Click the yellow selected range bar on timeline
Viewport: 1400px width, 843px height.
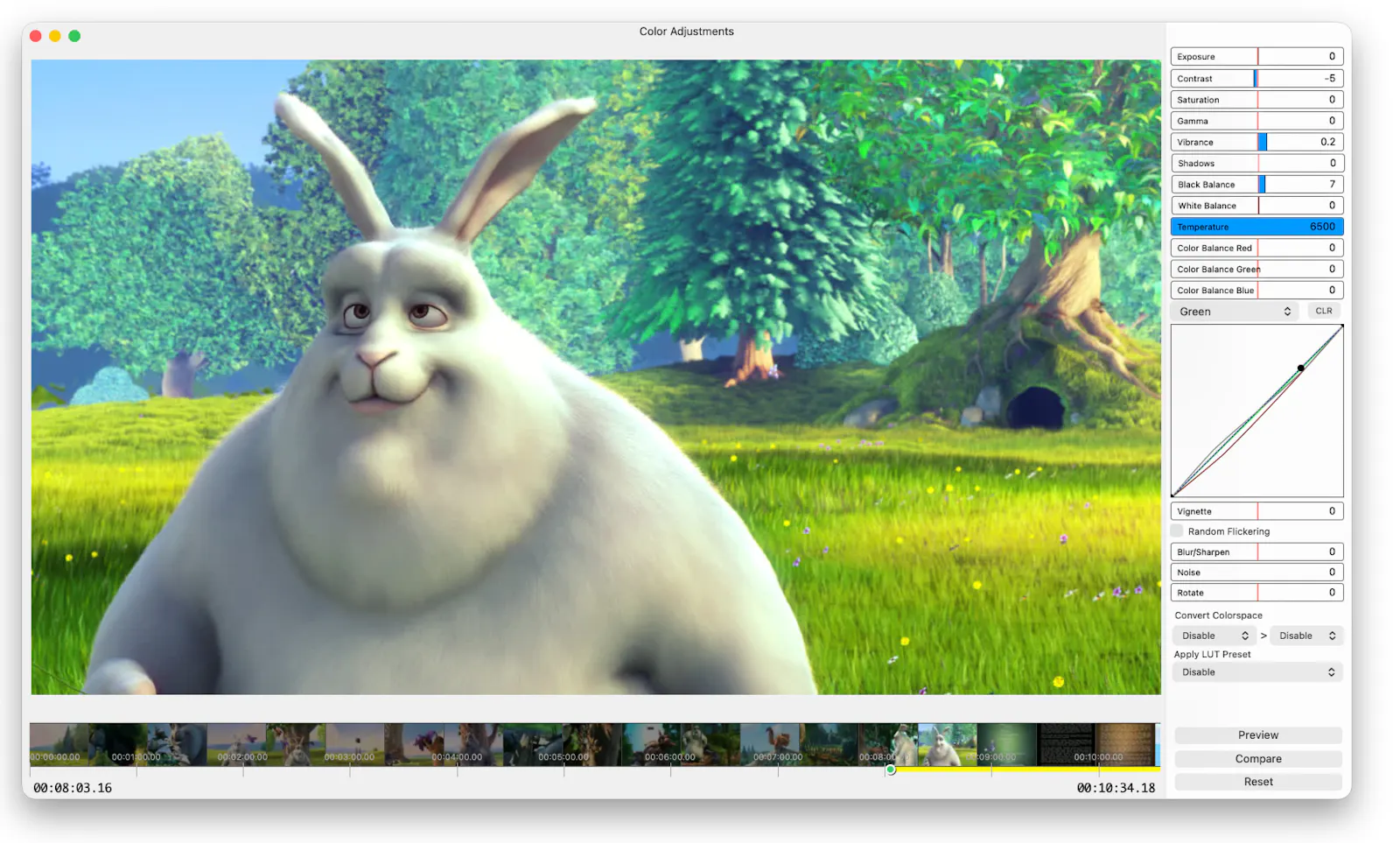pos(1026,769)
